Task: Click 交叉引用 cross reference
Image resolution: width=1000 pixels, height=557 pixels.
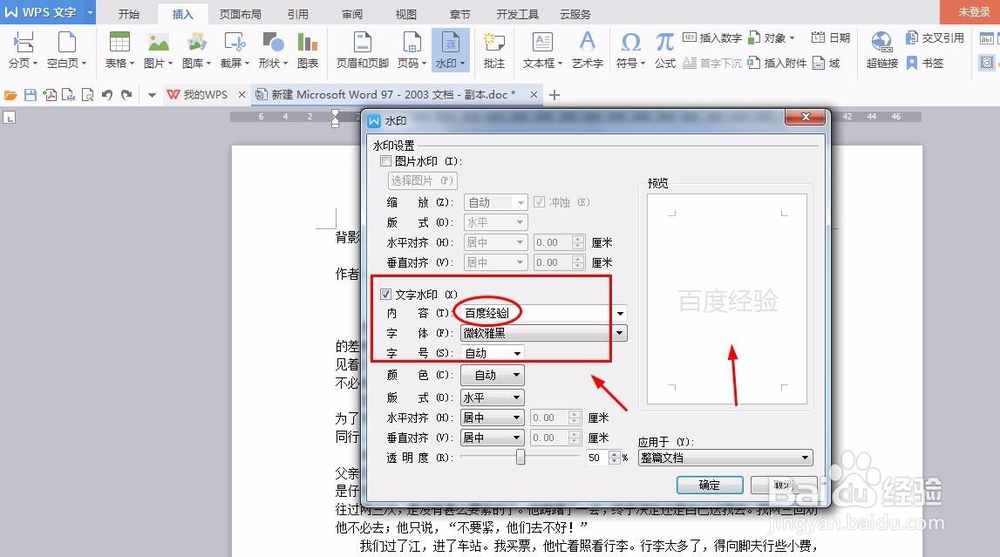Action: click(x=935, y=38)
